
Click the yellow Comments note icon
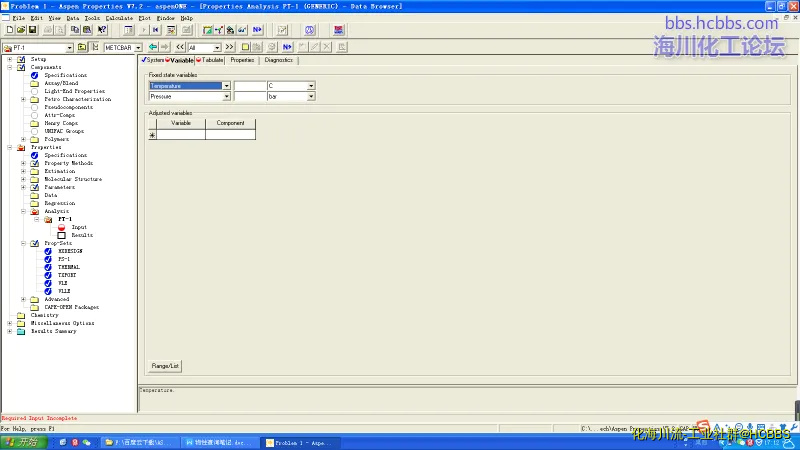(x=245, y=47)
